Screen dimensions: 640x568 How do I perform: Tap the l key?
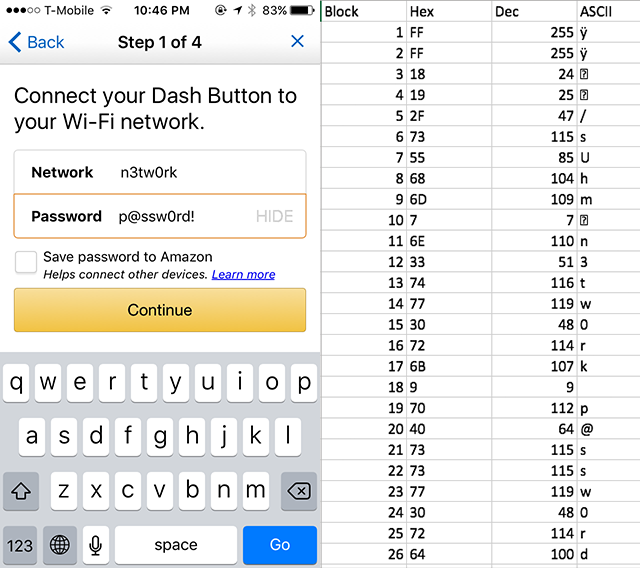pos(288,437)
